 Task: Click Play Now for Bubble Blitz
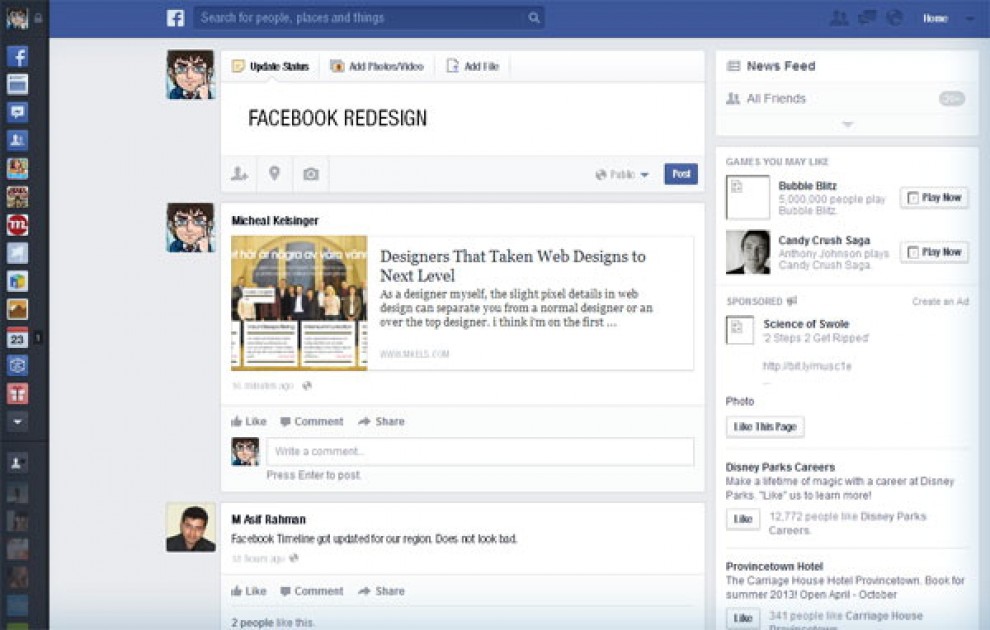click(x=934, y=198)
